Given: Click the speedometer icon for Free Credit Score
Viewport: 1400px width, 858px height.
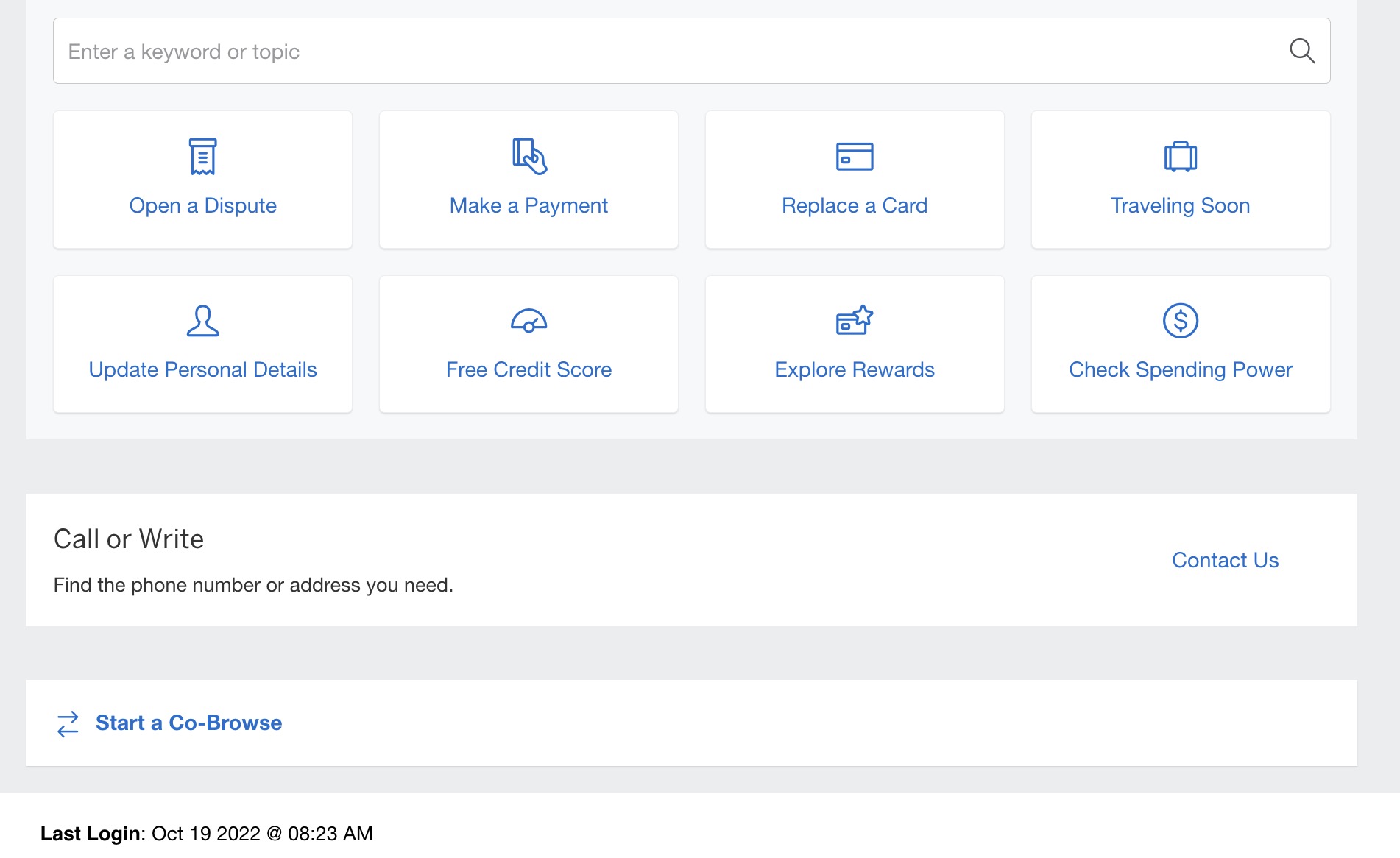Looking at the screenshot, I should point(528,320).
